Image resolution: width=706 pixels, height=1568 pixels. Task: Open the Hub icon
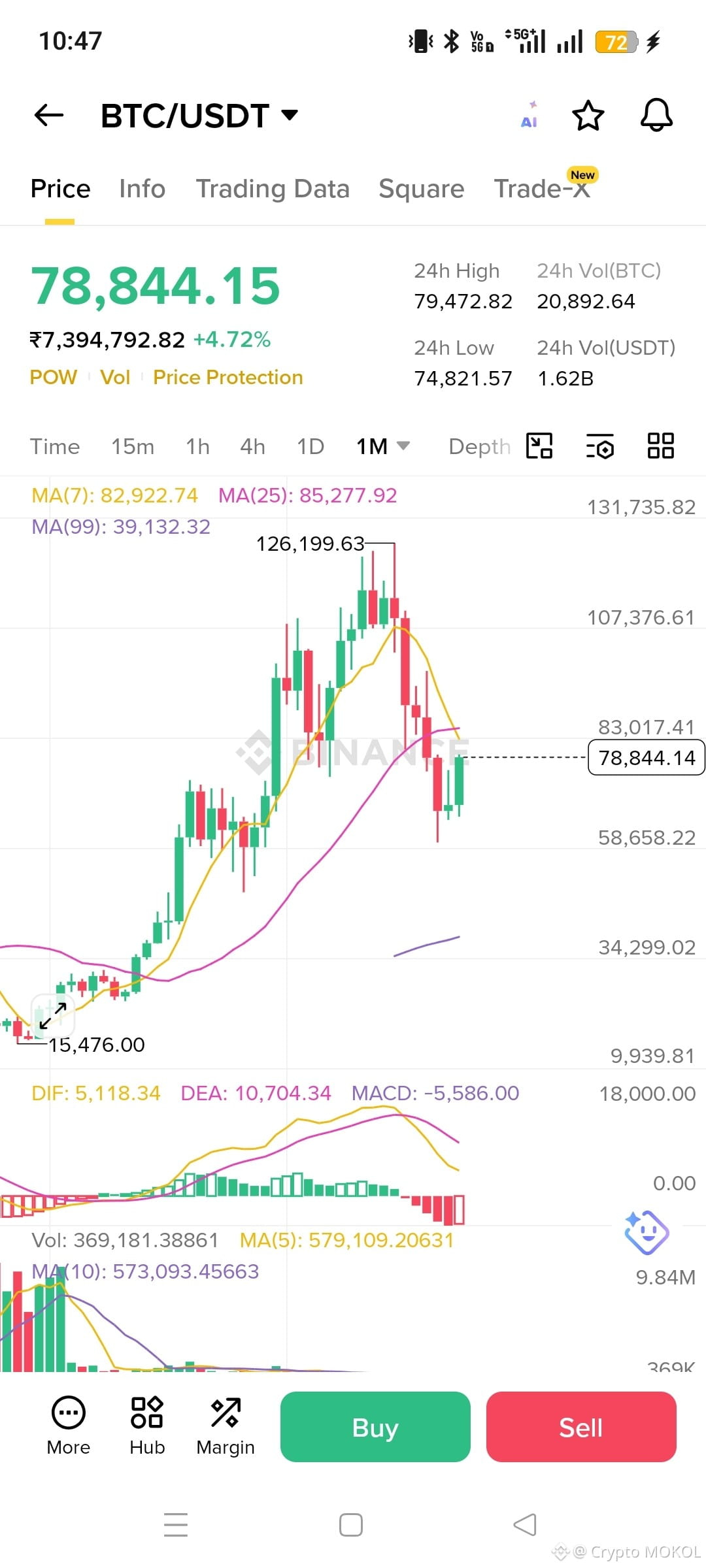coord(147,1426)
